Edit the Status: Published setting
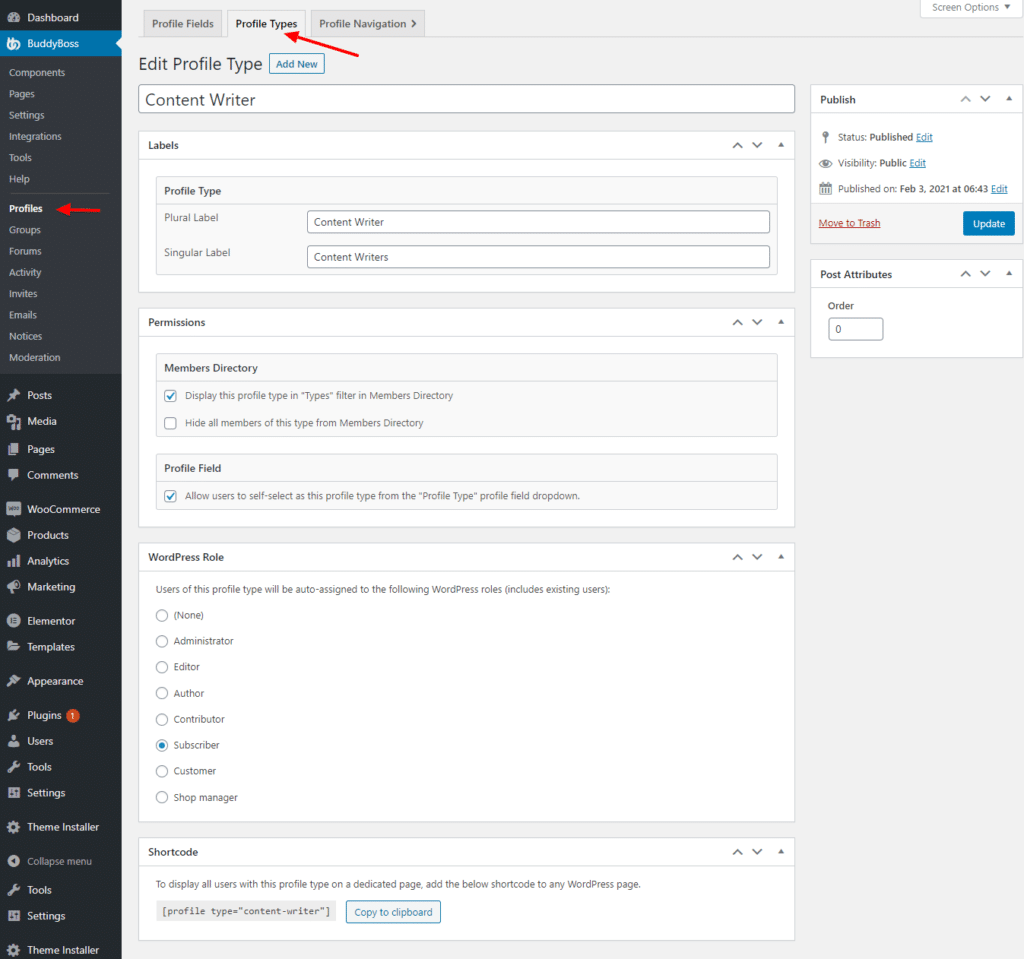 pyautogui.click(x=924, y=137)
